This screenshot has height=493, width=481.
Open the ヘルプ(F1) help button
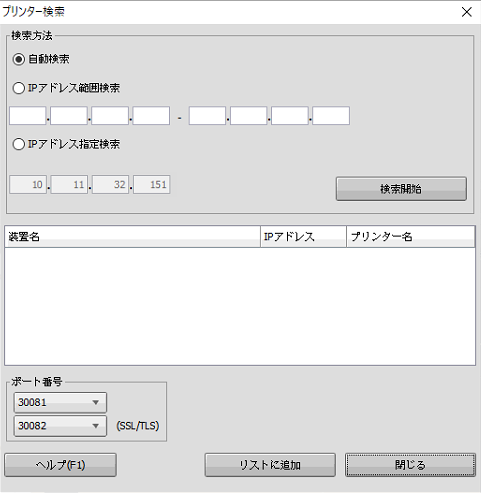click(x=60, y=465)
